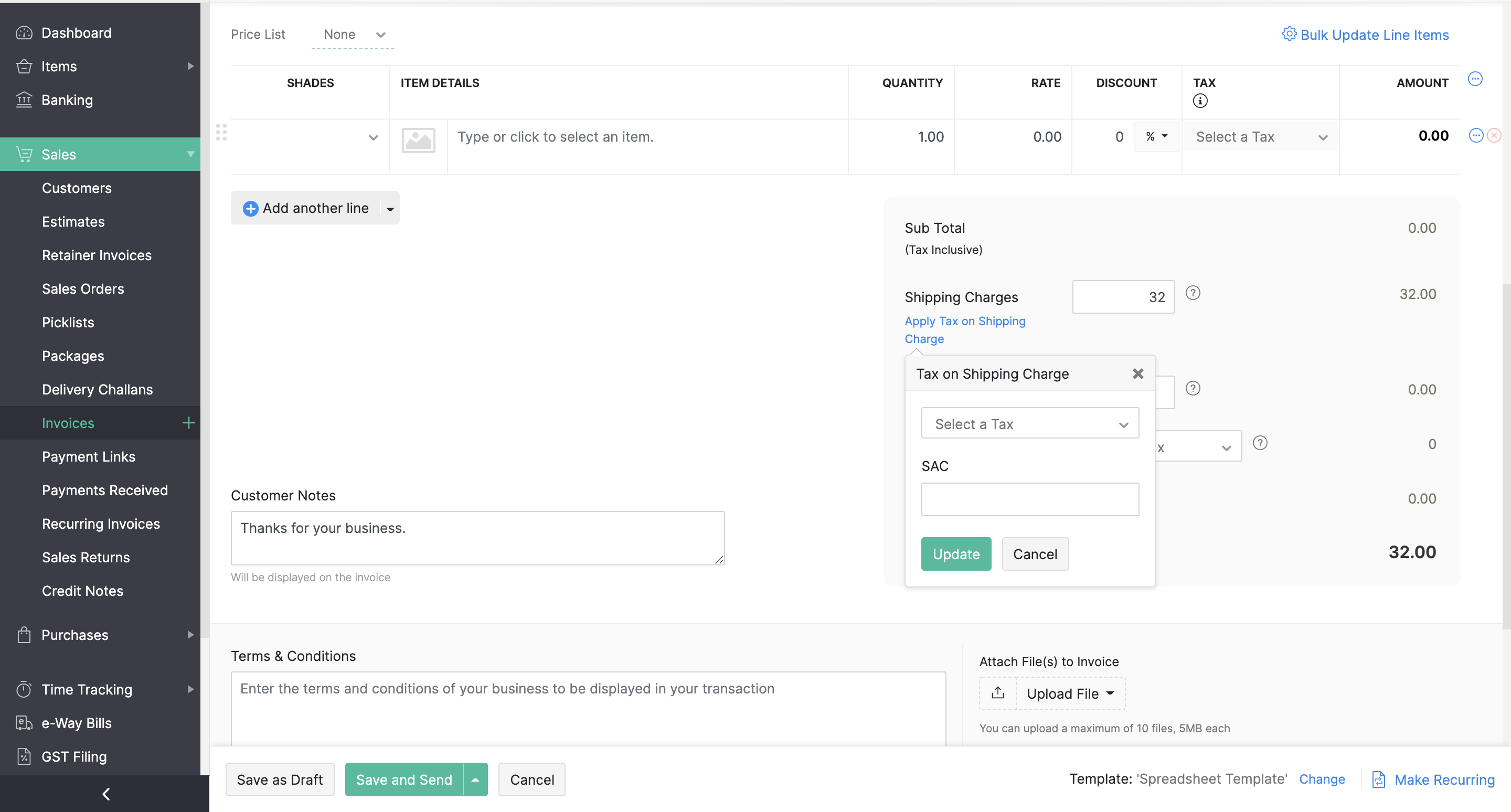Collapse the sidebar with the left arrow
This screenshot has height=812, width=1511.
105,794
